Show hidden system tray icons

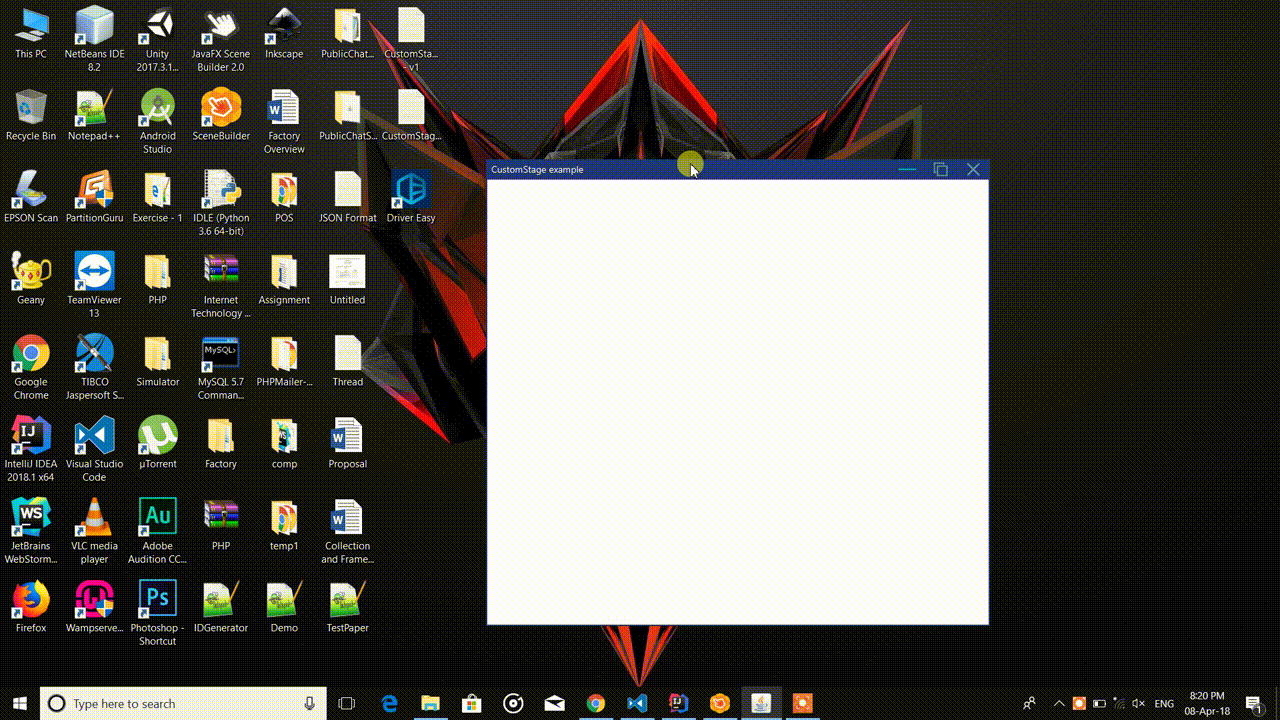1059,704
